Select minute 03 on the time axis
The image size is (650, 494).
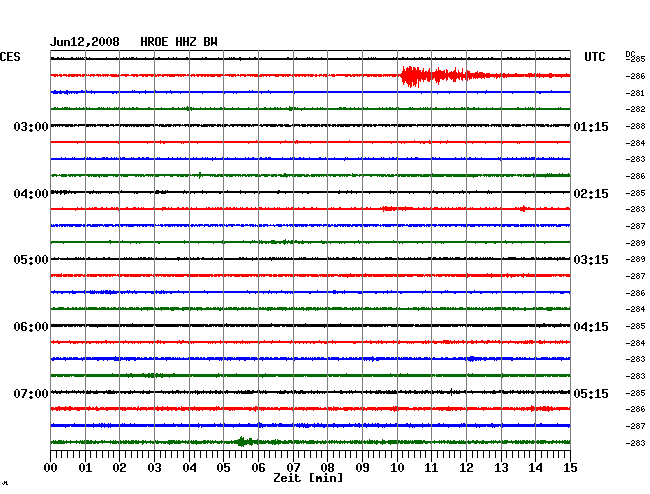point(154,467)
